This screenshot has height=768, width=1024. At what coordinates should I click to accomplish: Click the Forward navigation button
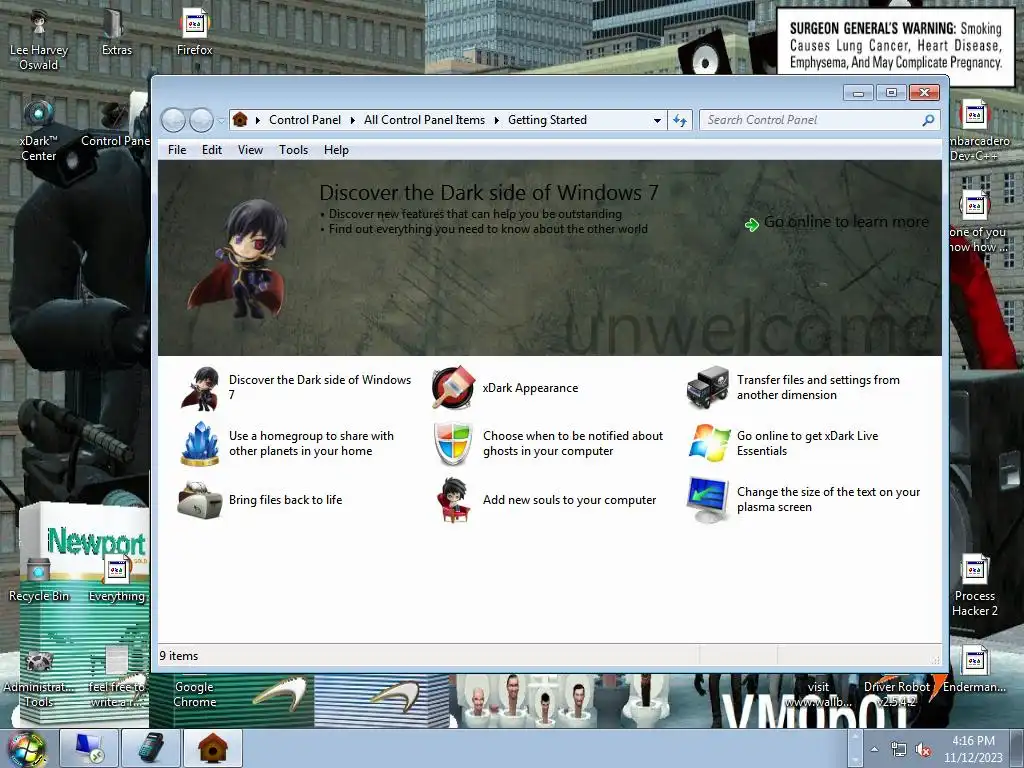point(201,120)
